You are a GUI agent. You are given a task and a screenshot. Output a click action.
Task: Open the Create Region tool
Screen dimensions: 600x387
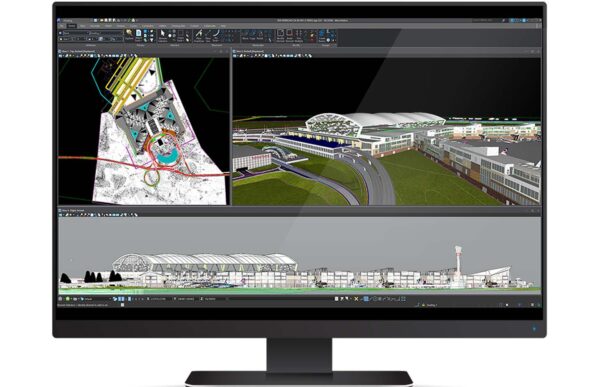[x=322, y=35]
